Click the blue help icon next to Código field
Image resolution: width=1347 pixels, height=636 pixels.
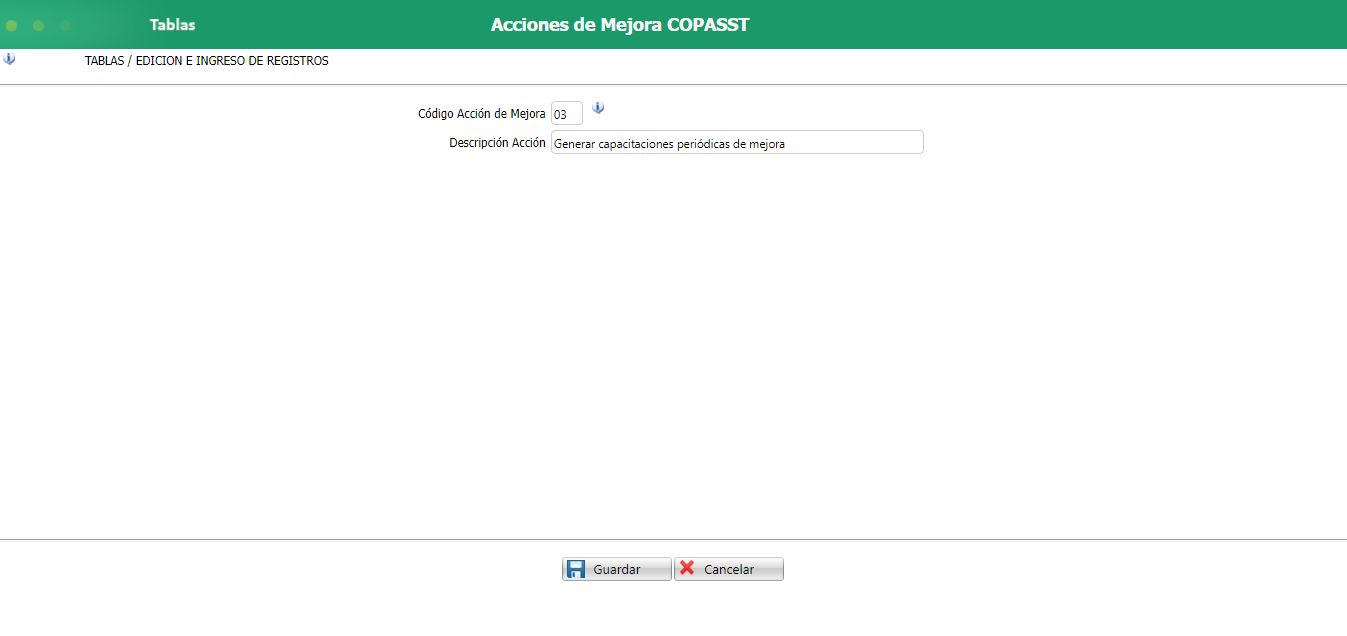coord(598,108)
